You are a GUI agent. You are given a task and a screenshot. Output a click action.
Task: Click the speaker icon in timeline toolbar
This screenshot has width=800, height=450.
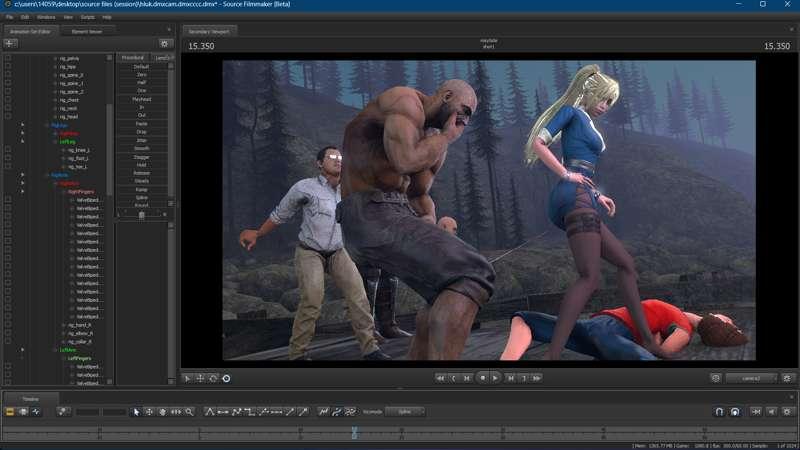pos(771,411)
